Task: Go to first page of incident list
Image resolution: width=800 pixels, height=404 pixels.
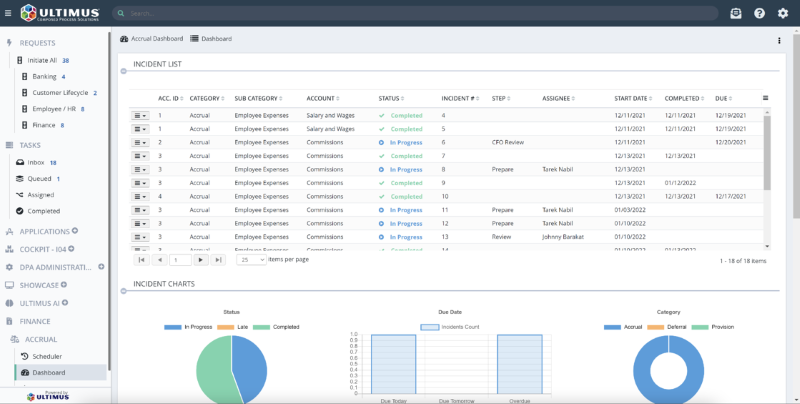Action: (141, 260)
